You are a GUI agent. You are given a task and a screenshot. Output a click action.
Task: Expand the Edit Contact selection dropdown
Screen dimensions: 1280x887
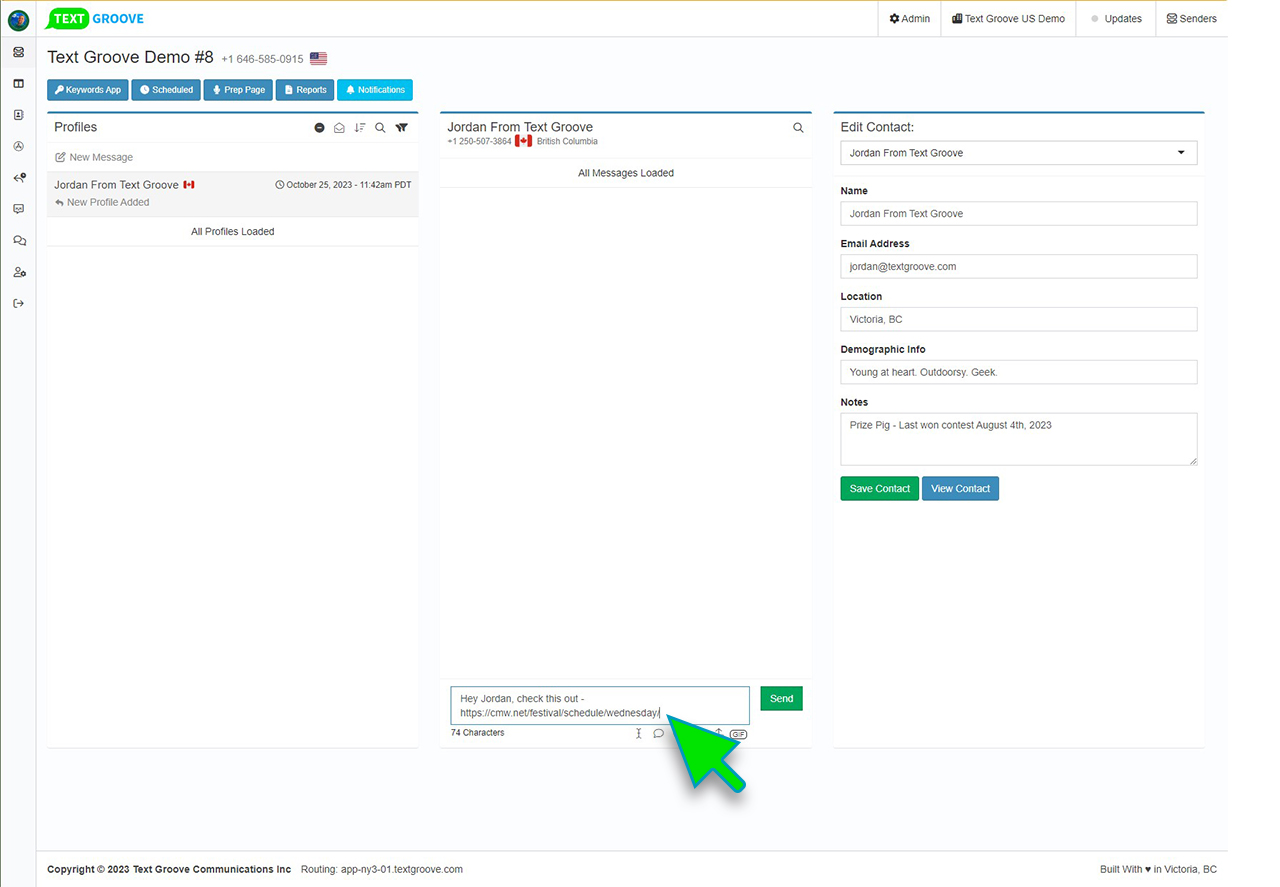1019,153
